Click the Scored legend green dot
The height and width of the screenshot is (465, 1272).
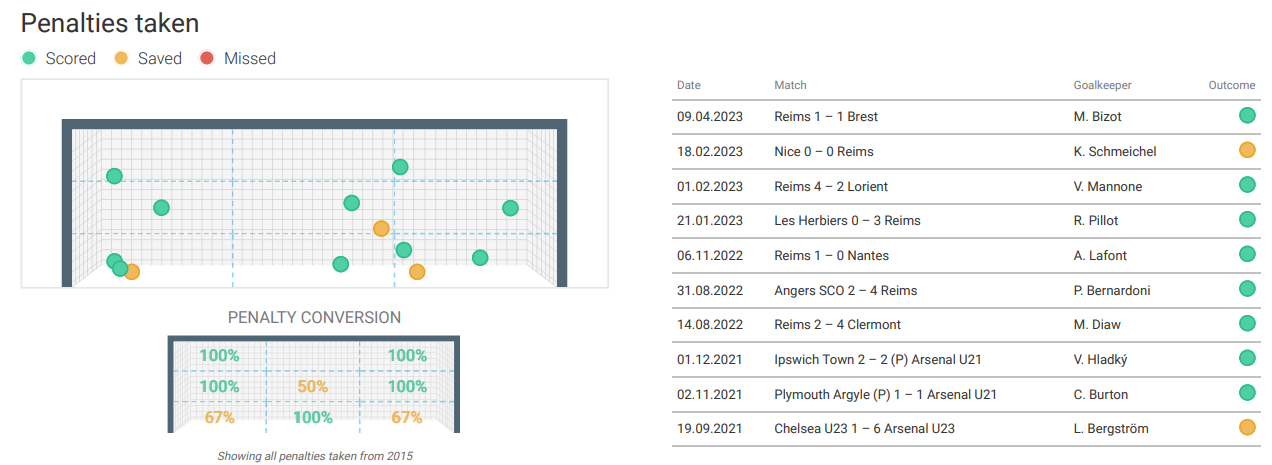coord(29,59)
